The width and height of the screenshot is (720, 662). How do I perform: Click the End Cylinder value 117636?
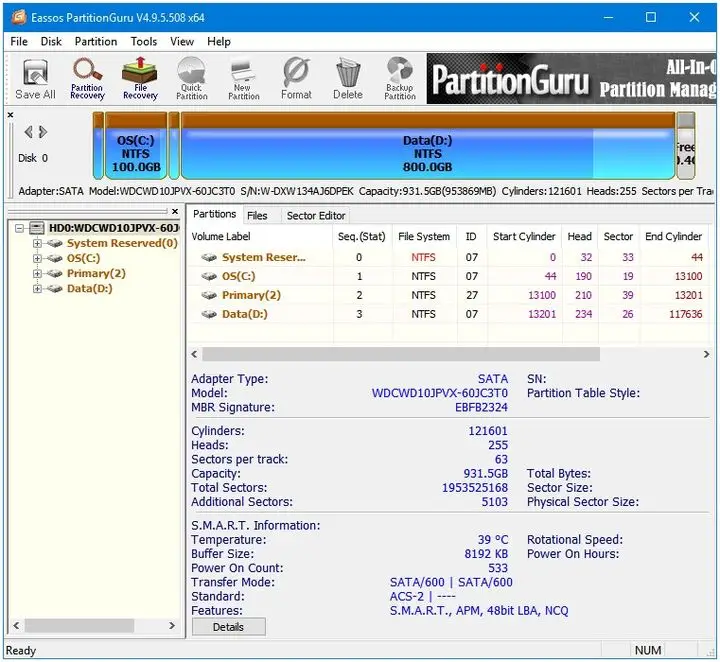click(686, 314)
